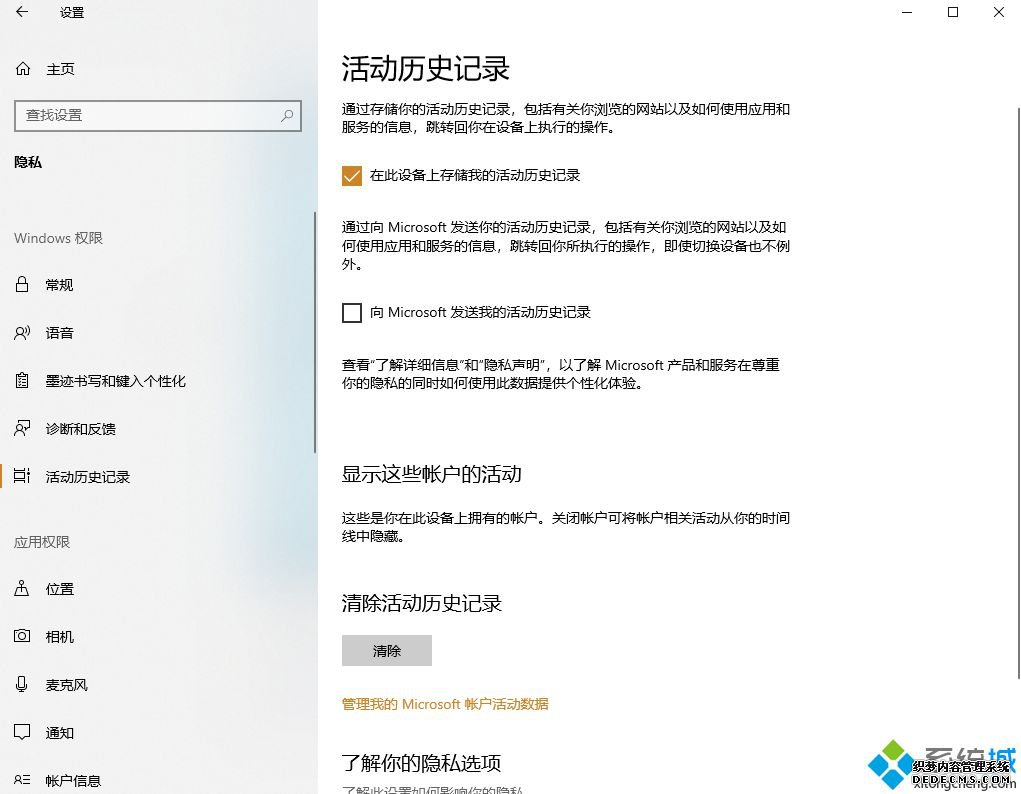Maximize the 设置 window
Screen dimensions: 1021x794
(x=953, y=12)
